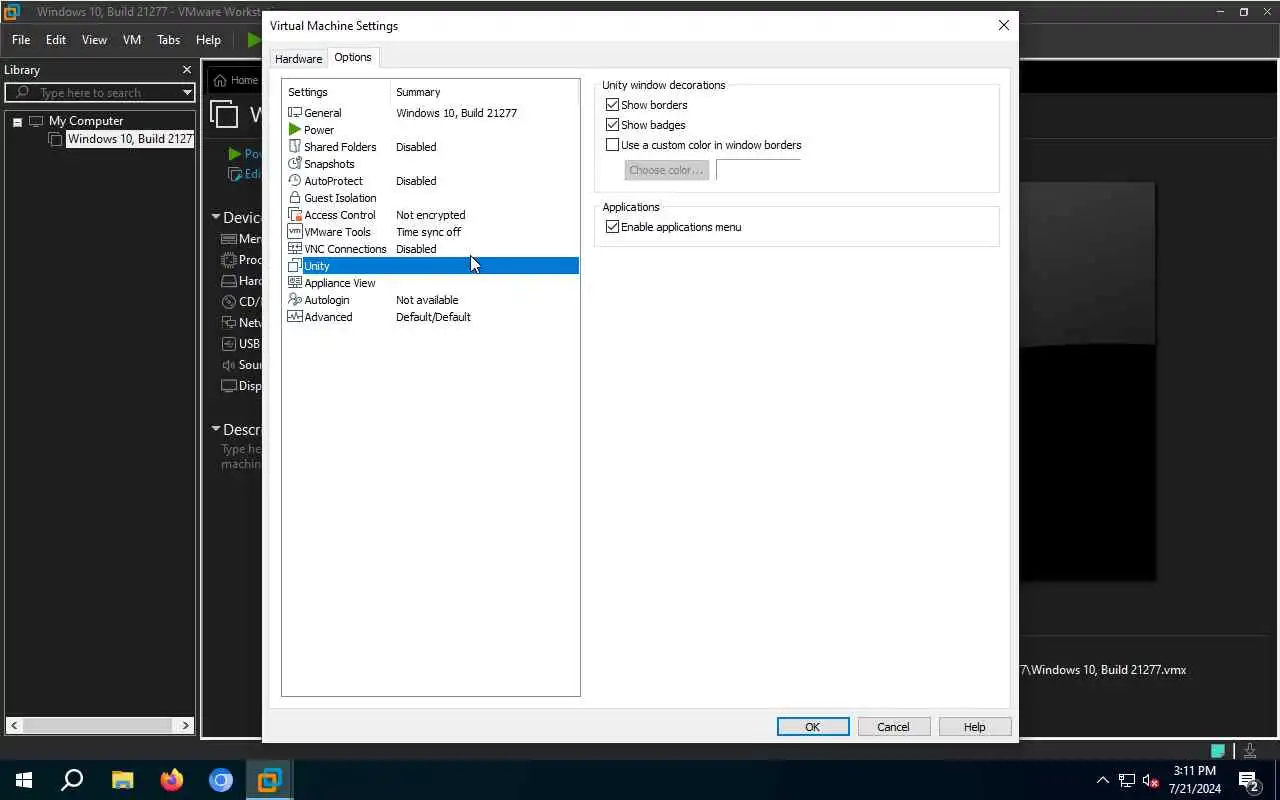Switch to Options tab
The height and width of the screenshot is (800, 1280).
point(353,57)
